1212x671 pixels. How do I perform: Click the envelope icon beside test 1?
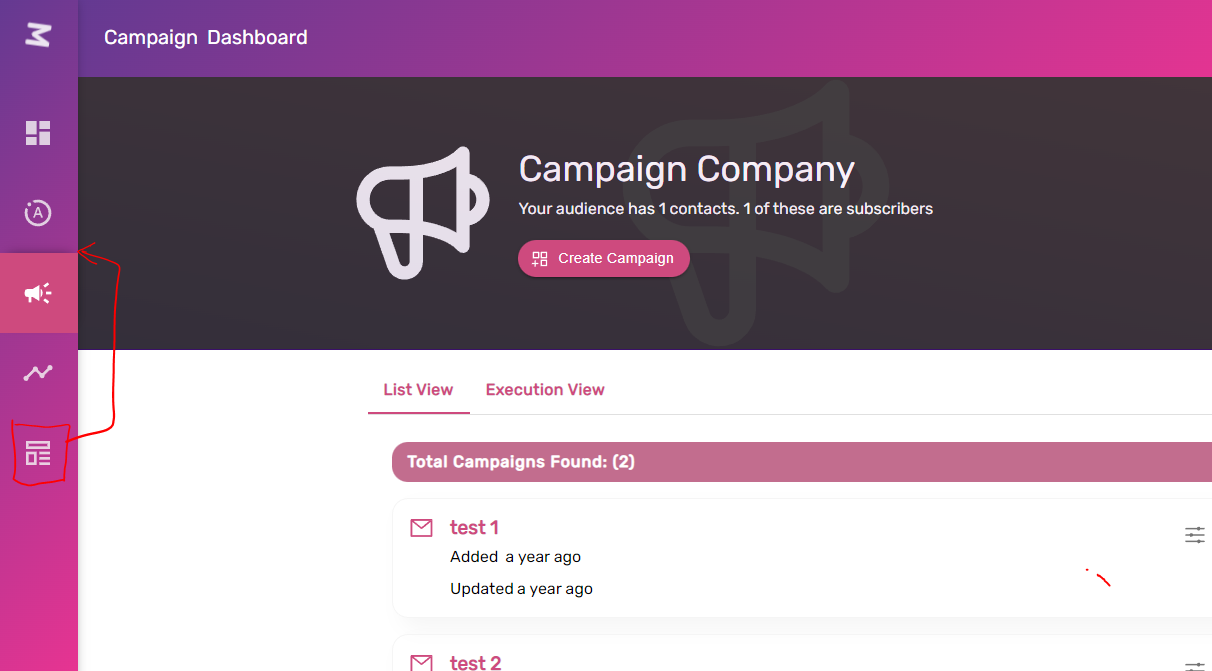[422, 528]
